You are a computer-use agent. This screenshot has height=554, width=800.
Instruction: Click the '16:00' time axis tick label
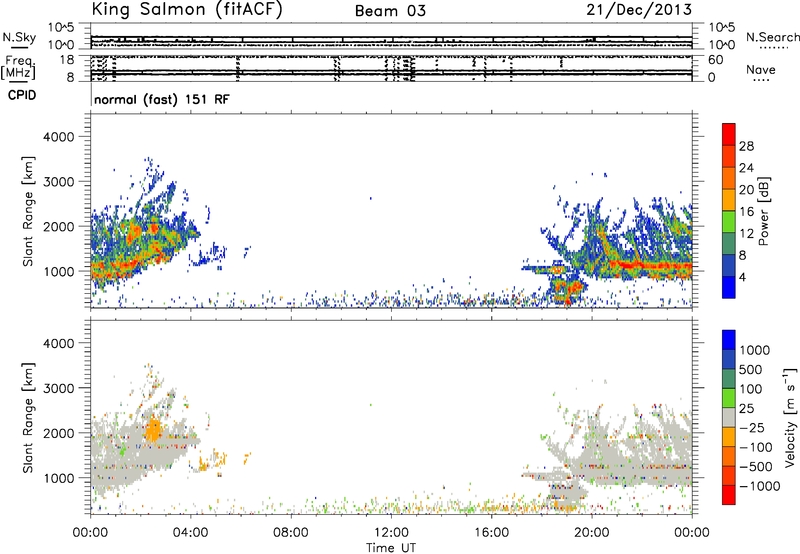[491, 533]
